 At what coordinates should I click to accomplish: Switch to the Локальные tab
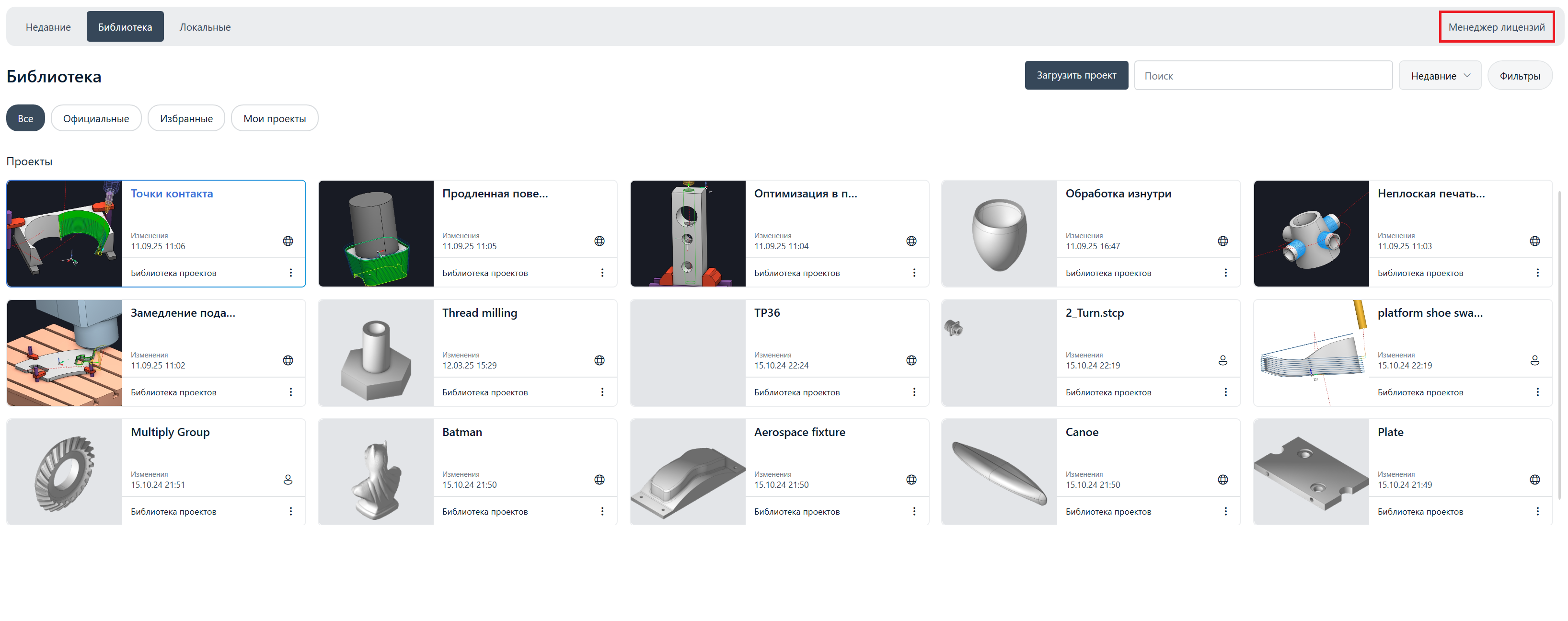205,27
